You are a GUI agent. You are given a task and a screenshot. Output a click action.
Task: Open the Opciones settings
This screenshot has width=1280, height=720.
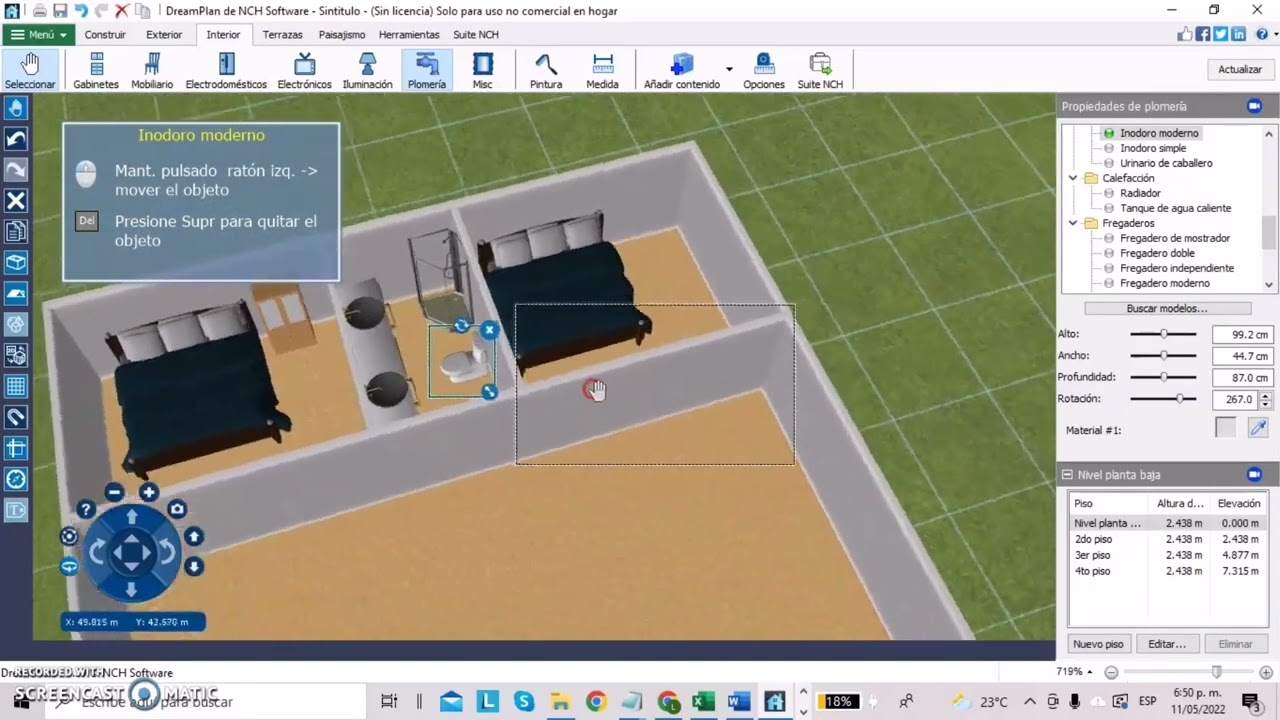coord(764,71)
